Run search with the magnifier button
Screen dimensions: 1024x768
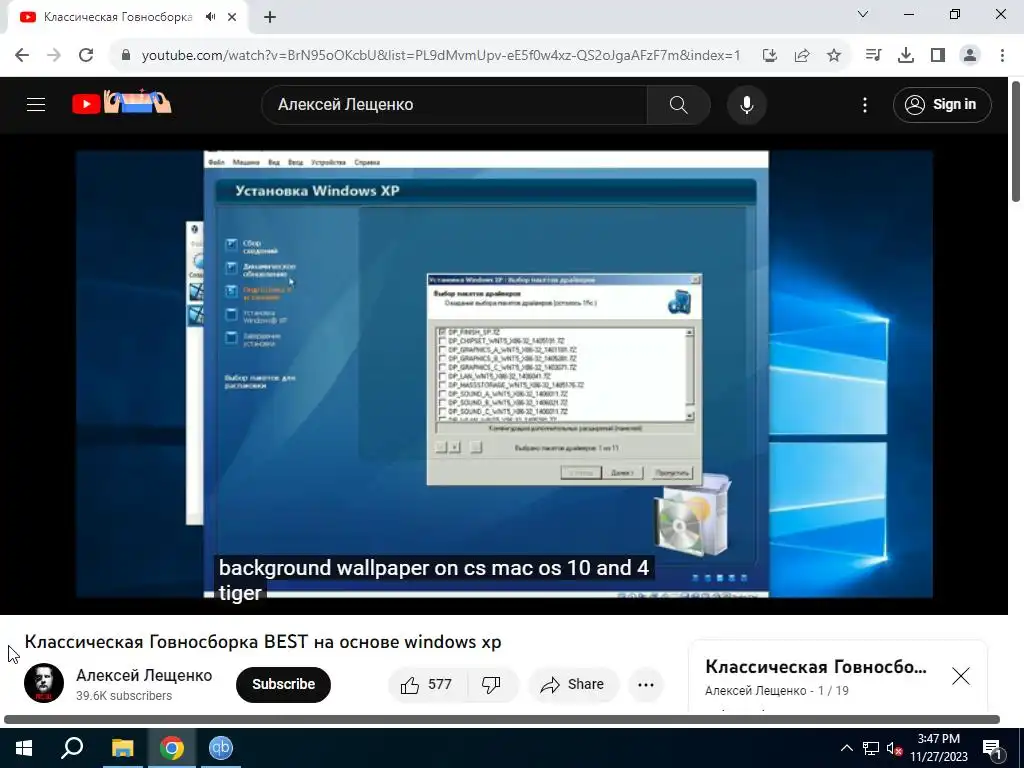pyautogui.click(x=679, y=104)
